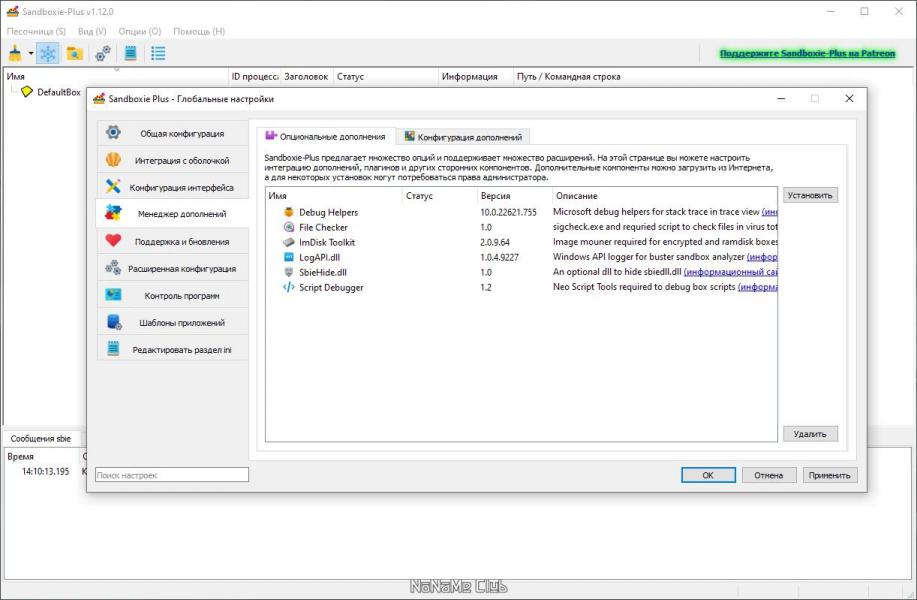Click the ImDisk Toolkit disk icon

[x=288, y=242]
